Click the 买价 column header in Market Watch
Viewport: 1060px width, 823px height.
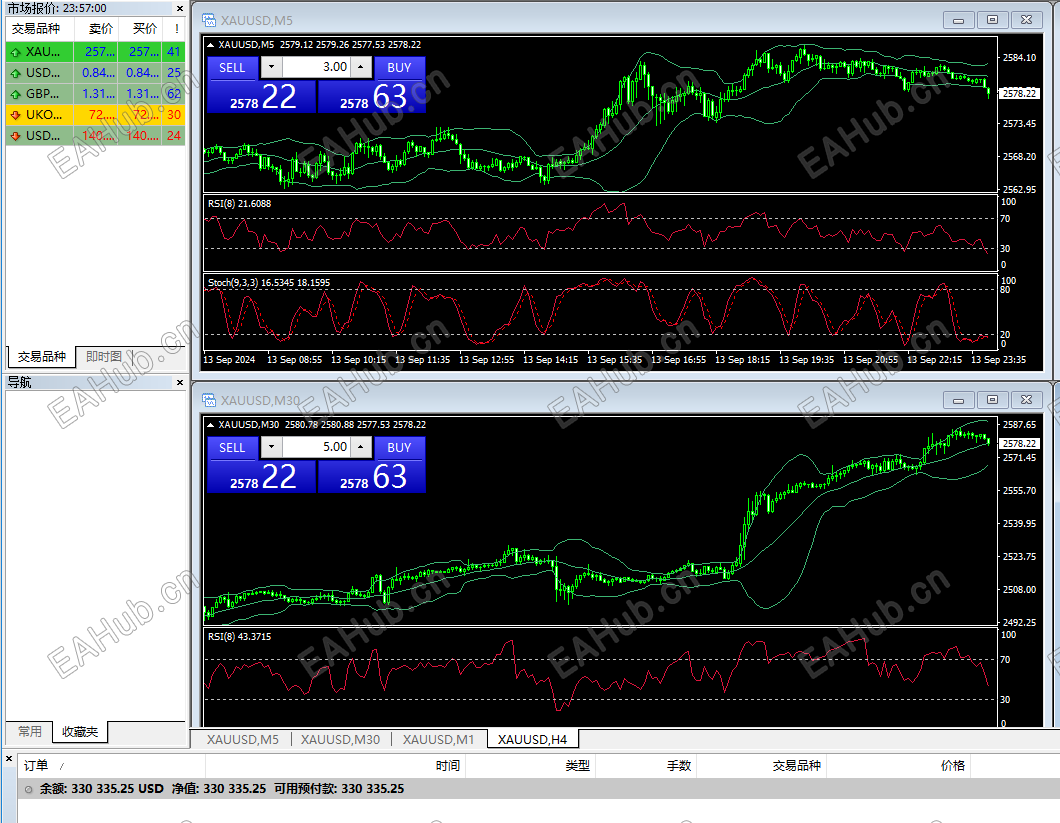click(x=141, y=28)
